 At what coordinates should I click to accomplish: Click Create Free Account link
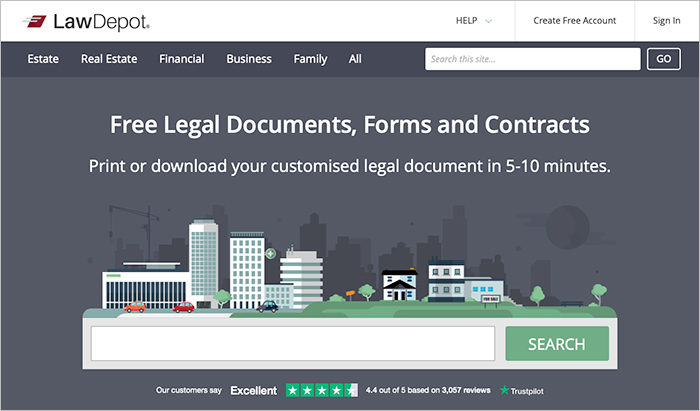[x=574, y=21]
